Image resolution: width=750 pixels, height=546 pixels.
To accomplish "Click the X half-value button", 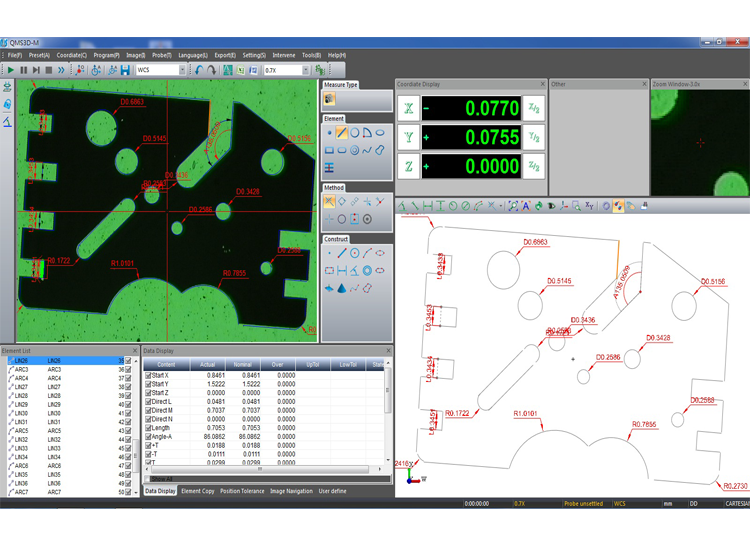I will tap(535, 108).
